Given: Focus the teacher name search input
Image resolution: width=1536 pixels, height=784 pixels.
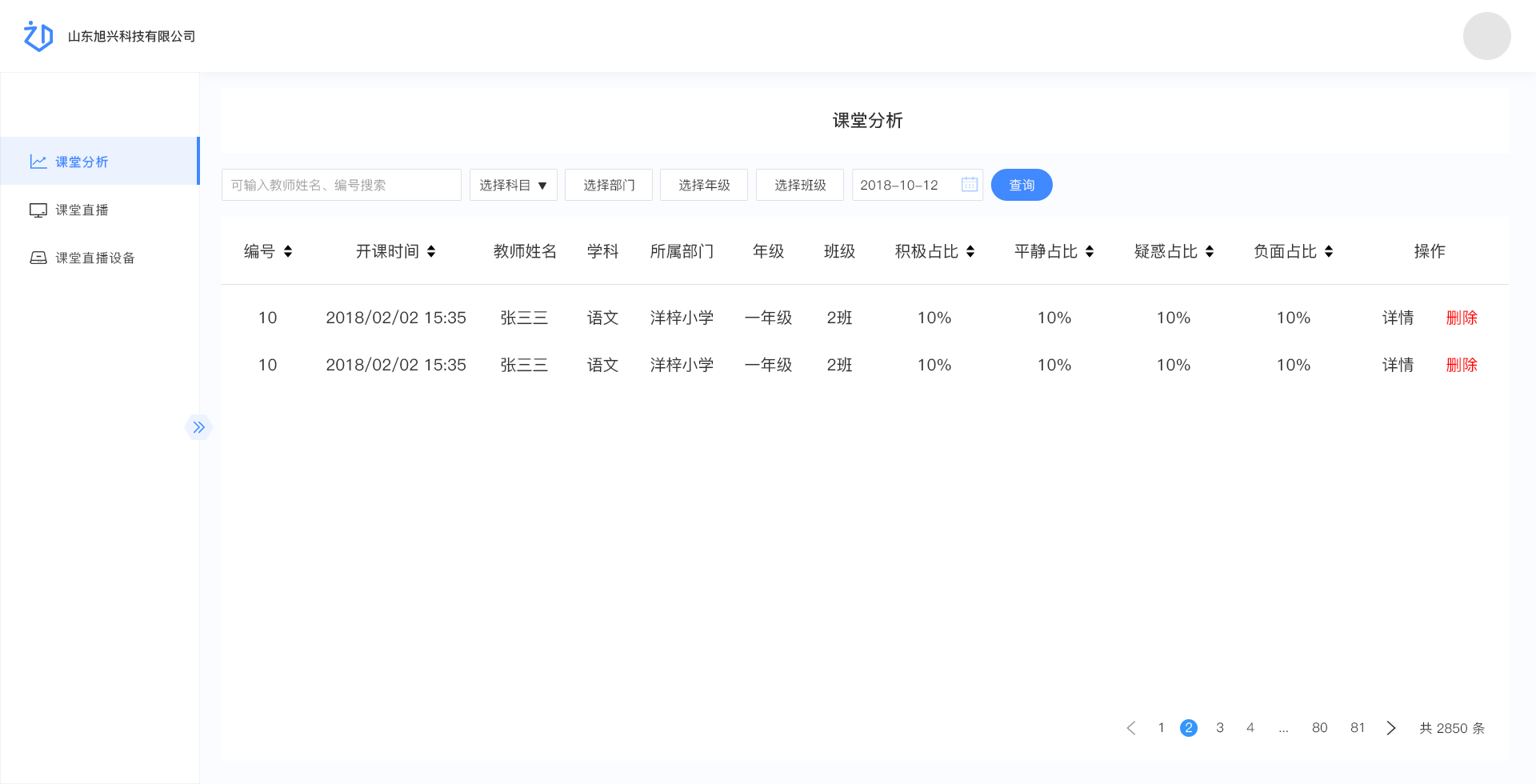Looking at the screenshot, I should pos(342,185).
